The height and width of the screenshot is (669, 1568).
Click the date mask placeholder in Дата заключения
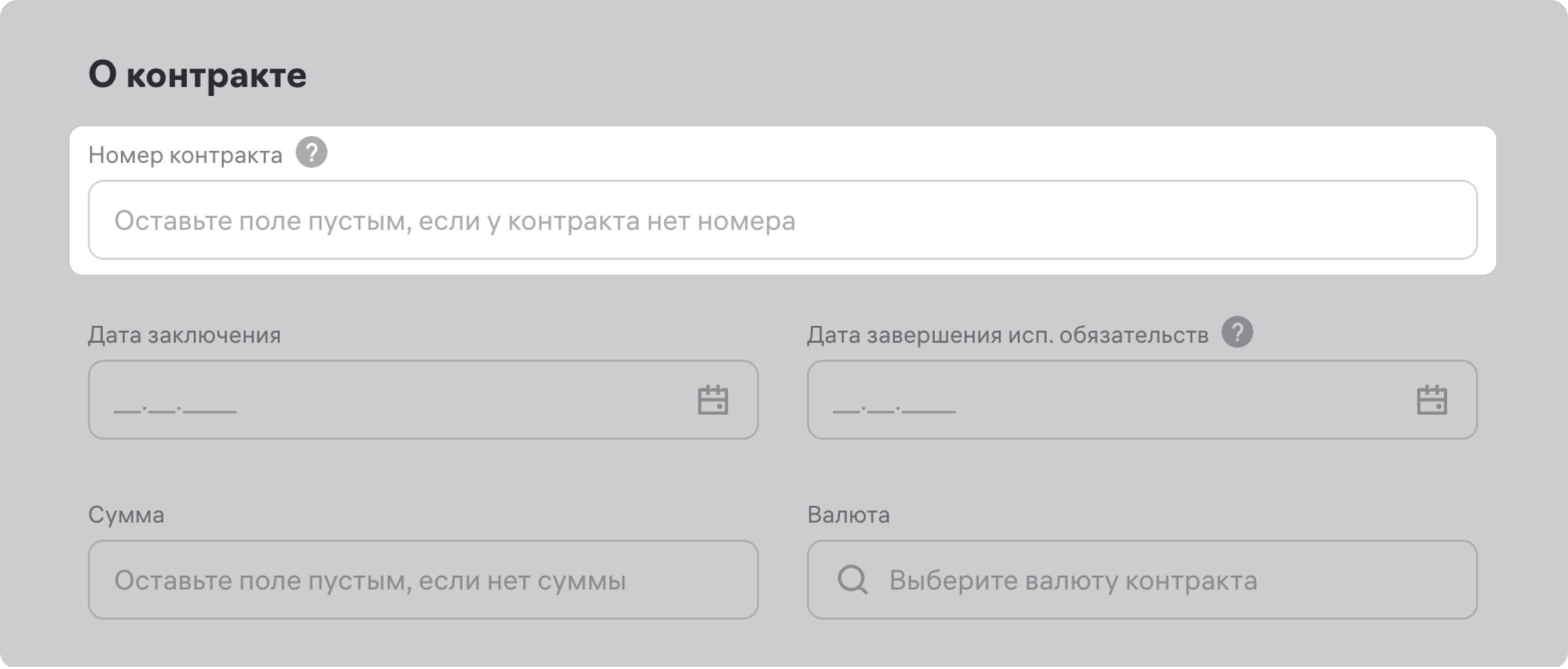pyautogui.click(x=175, y=407)
